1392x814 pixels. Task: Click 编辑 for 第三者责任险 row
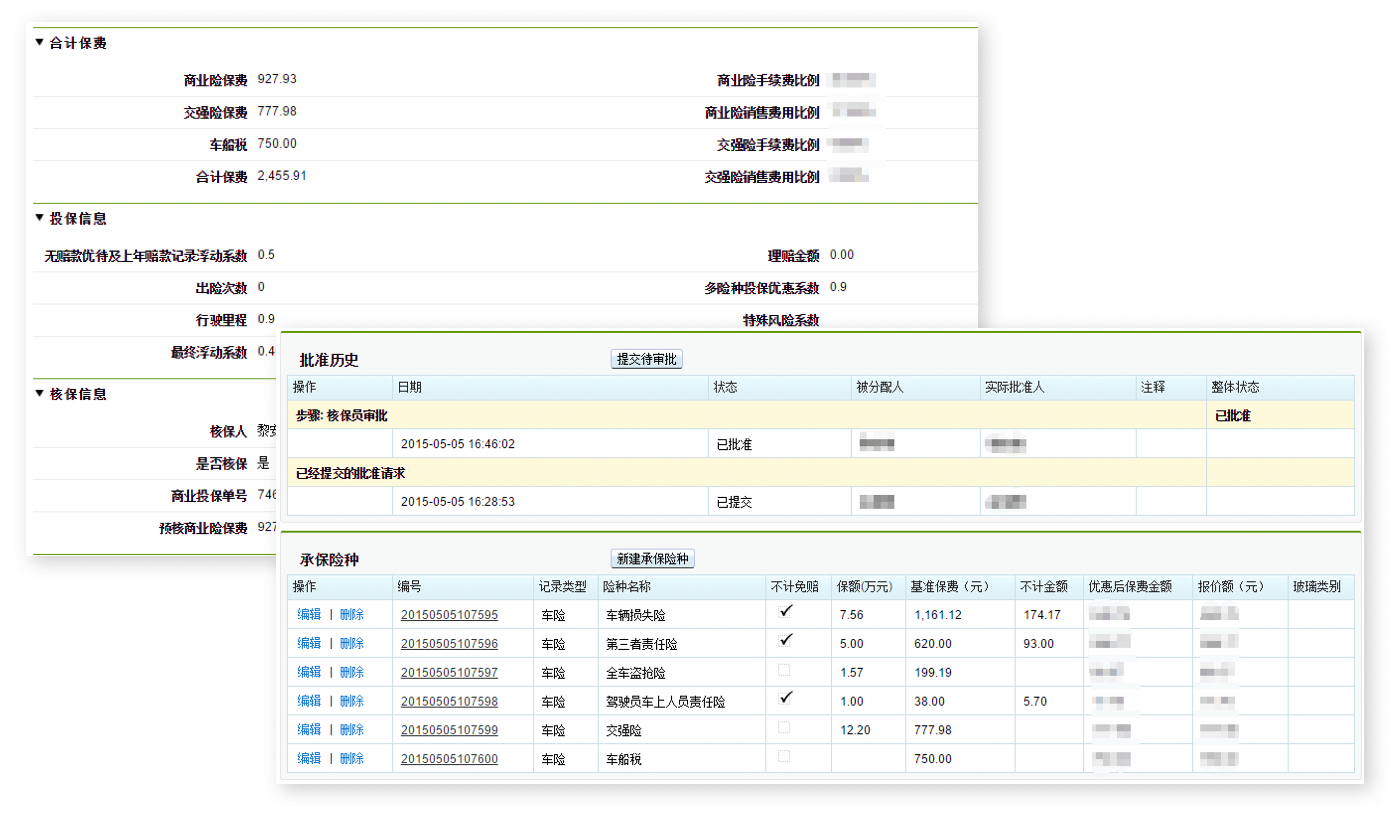point(309,643)
